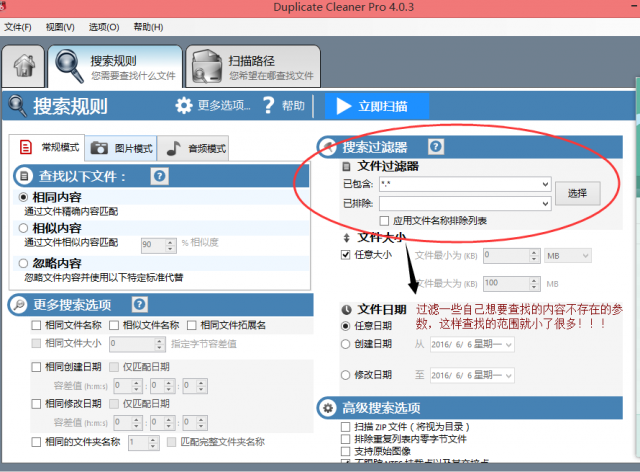Viewport: 640px width, 472px height.
Task: Open help for 搜索过滤器 section
Action: coord(436,147)
